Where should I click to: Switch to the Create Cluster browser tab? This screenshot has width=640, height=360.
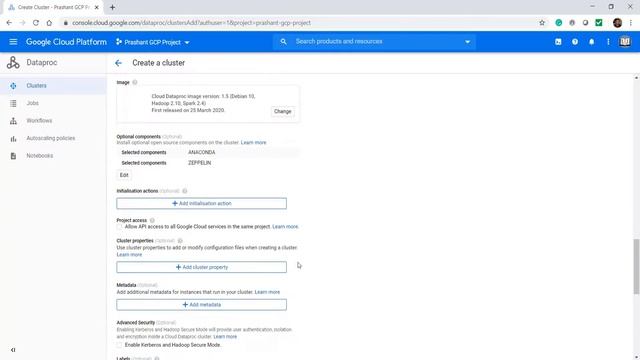coord(53,7)
